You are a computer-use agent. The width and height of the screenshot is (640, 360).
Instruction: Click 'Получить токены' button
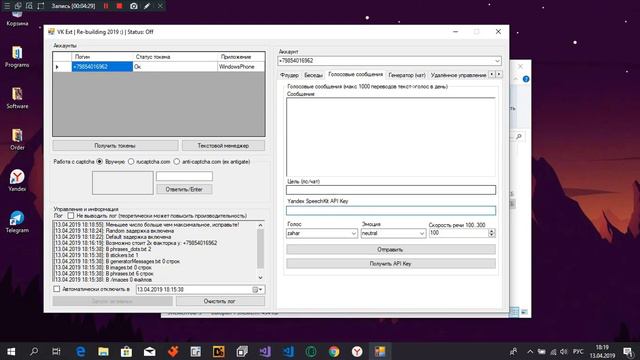point(115,145)
